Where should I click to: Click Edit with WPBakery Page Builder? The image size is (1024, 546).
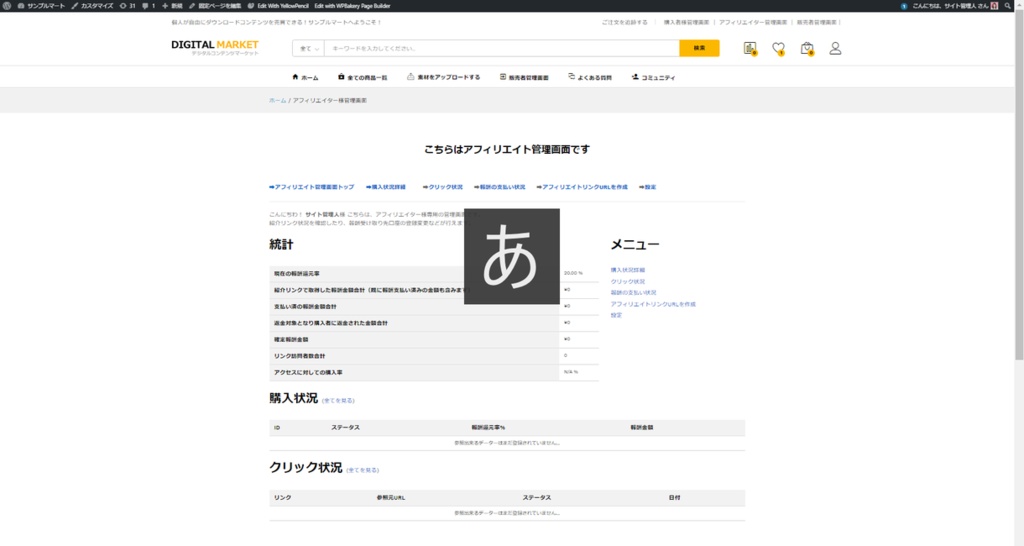pyautogui.click(x=352, y=6)
